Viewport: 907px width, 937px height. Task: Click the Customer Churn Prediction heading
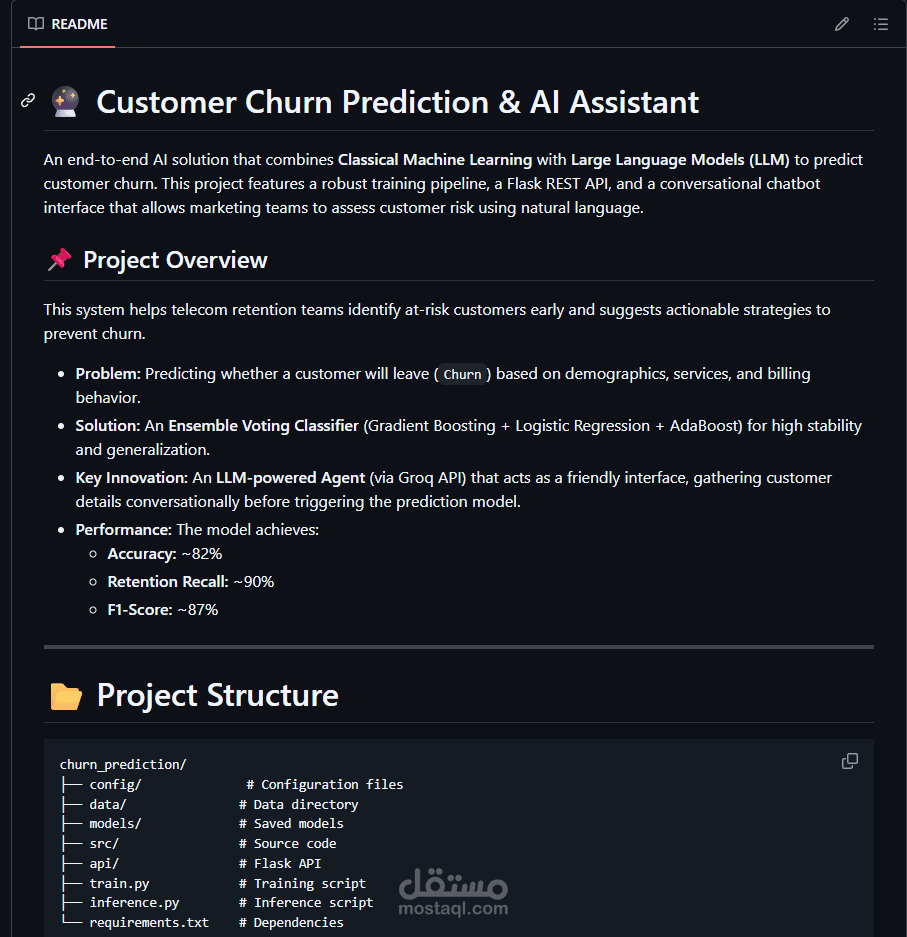tap(397, 102)
